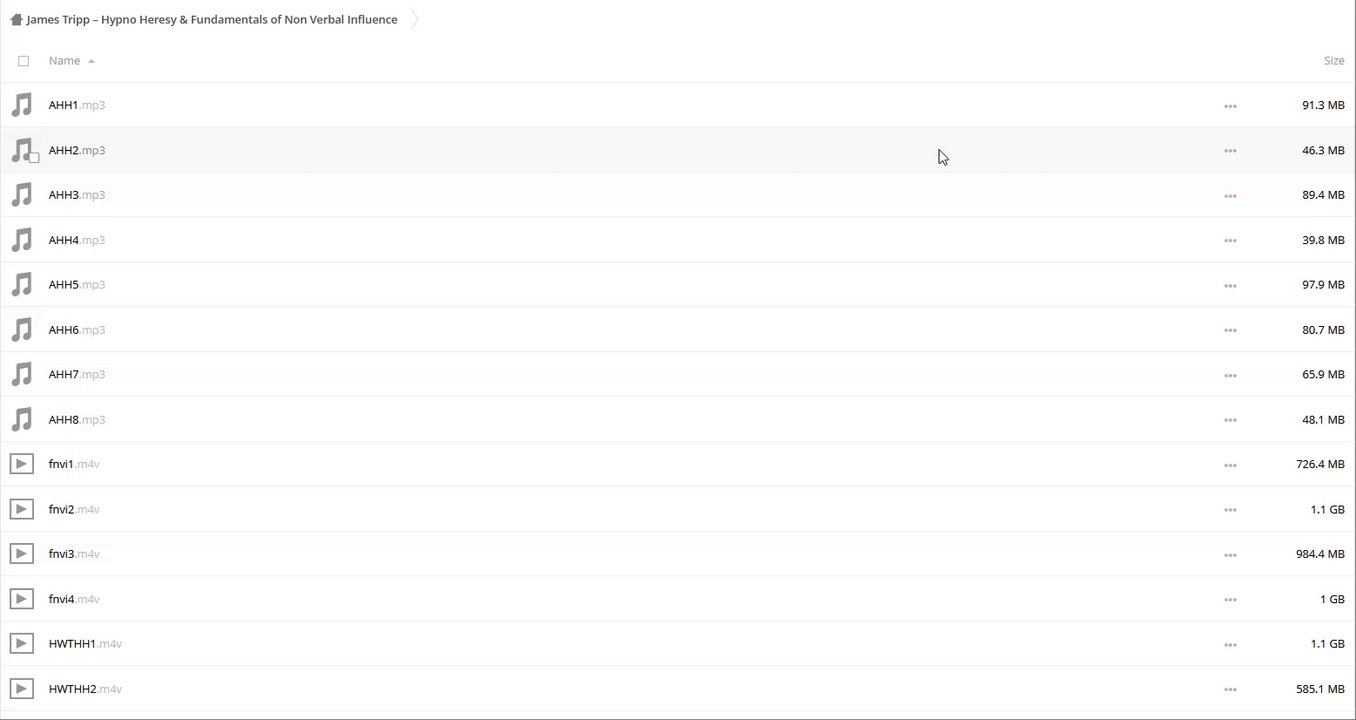Sort files by the Name column
This screenshot has width=1356, height=720.
tap(64, 61)
